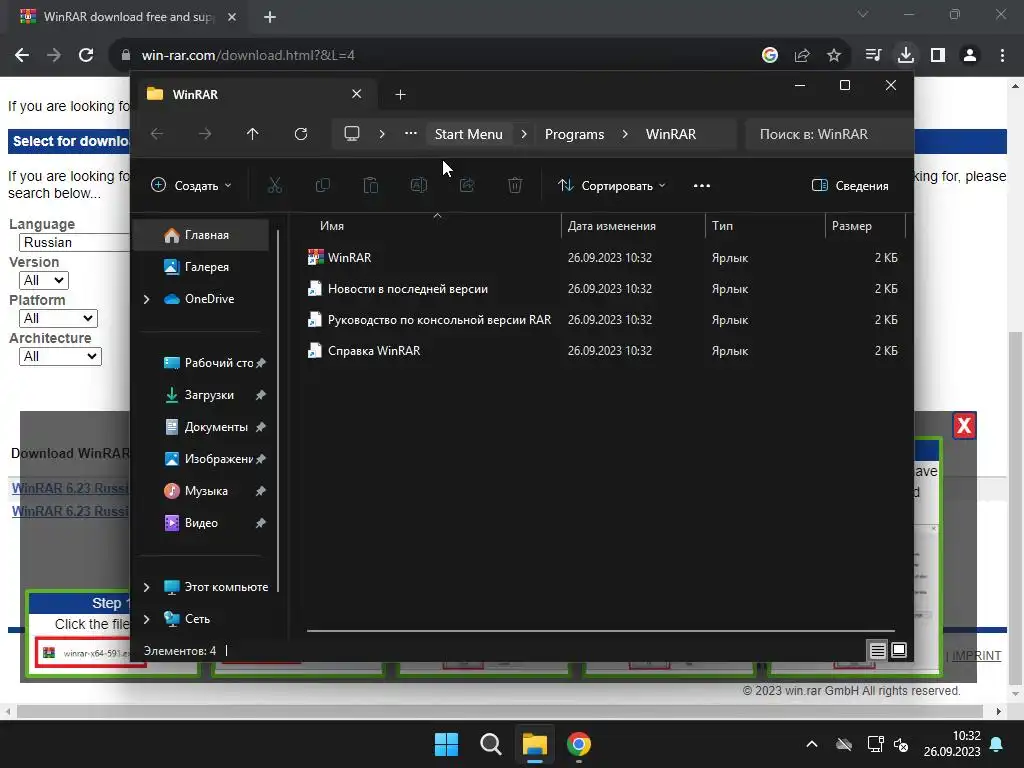This screenshot has height=768, width=1024.
Task: Go up one folder level in Explorer
Action: point(253,134)
